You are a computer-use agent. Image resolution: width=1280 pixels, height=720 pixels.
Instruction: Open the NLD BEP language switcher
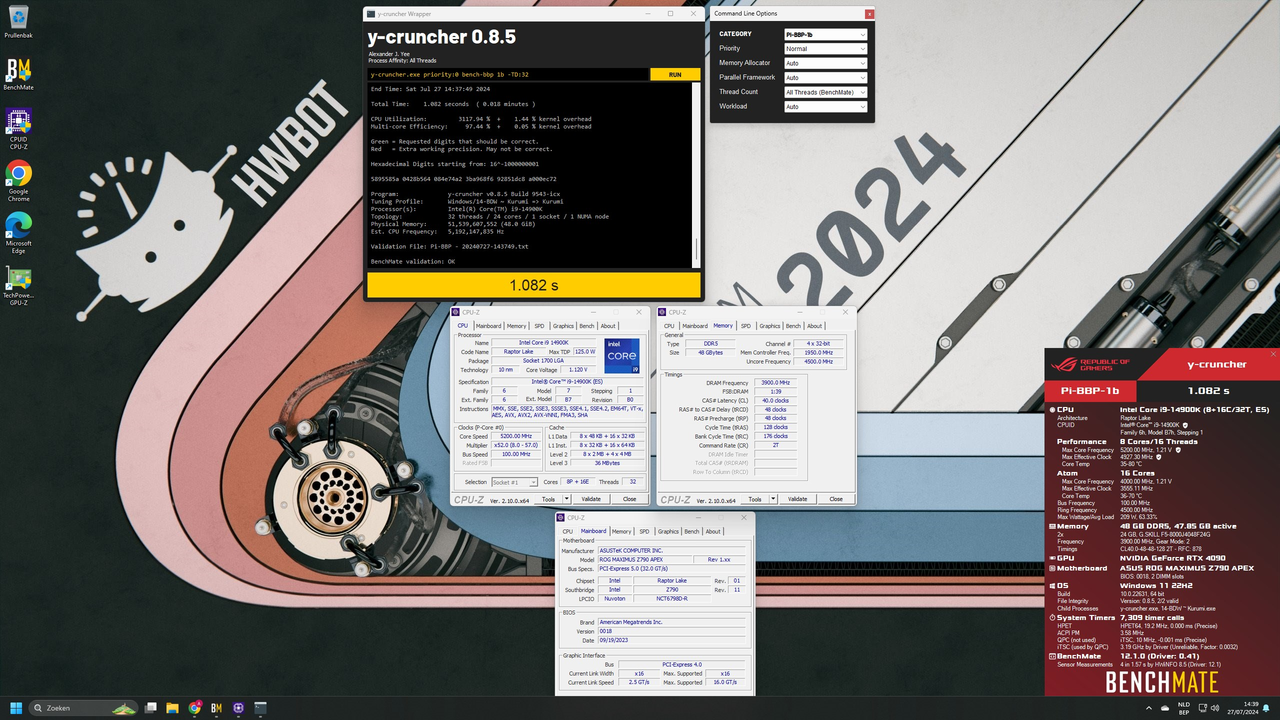coord(1185,708)
